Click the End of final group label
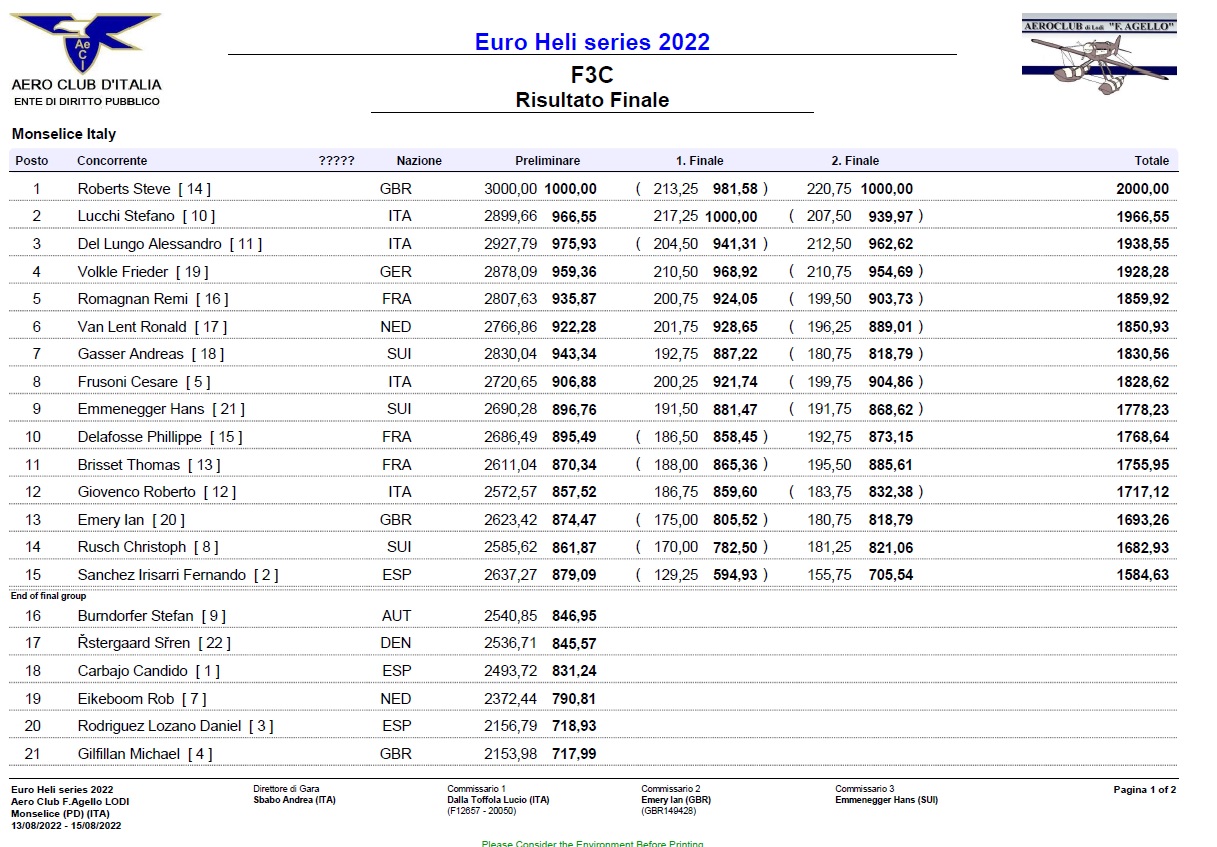The width and height of the screenshot is (1217, 847). (x=48, y=596)
